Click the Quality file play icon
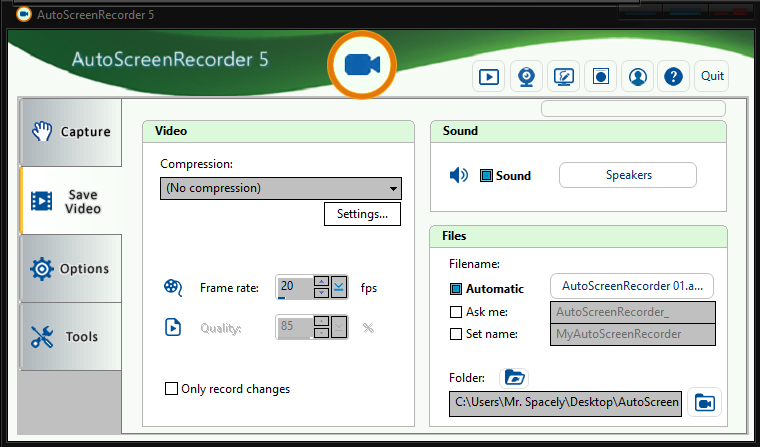This screenshot has width=760, height=447. 173,327
